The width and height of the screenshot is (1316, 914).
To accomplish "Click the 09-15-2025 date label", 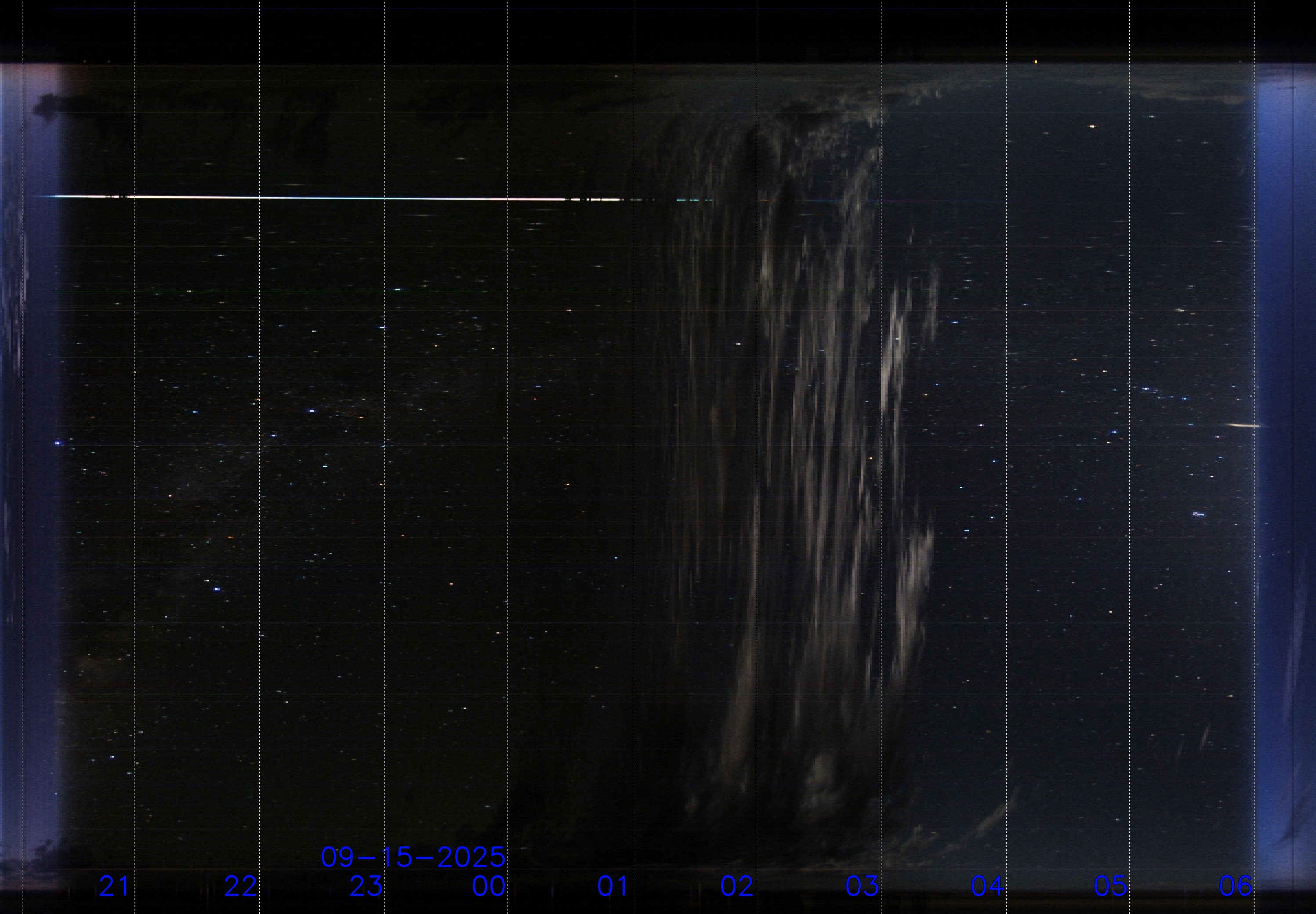I will (413, 857).
